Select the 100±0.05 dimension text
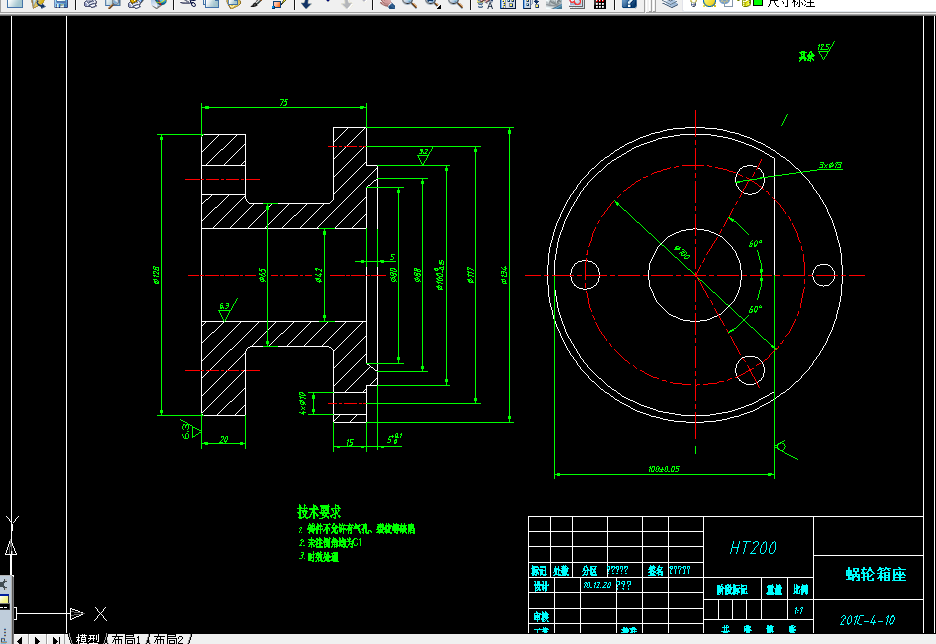Image resolution: width=936 pixels, height=644 pixels. (664, 469)
